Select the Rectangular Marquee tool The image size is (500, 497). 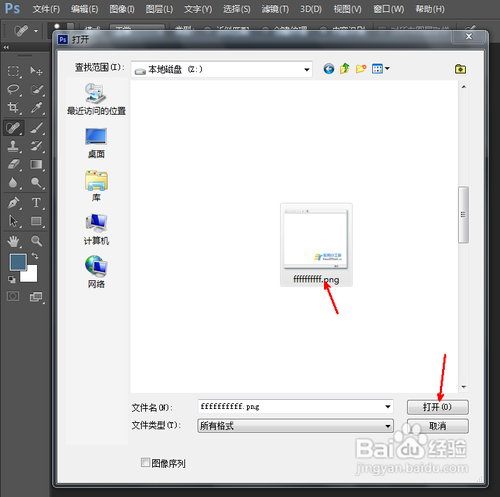click(13, 71)
